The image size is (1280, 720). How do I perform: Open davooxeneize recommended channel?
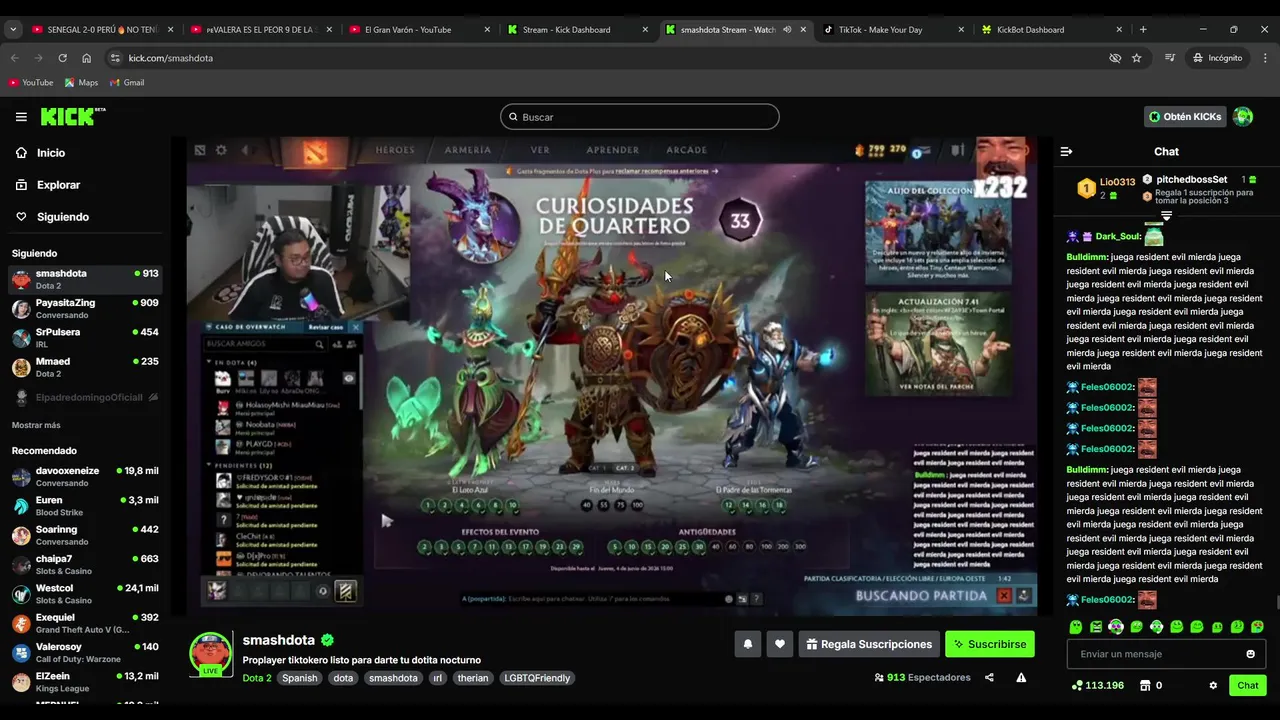pyautogui.click(x=85, y=476)
